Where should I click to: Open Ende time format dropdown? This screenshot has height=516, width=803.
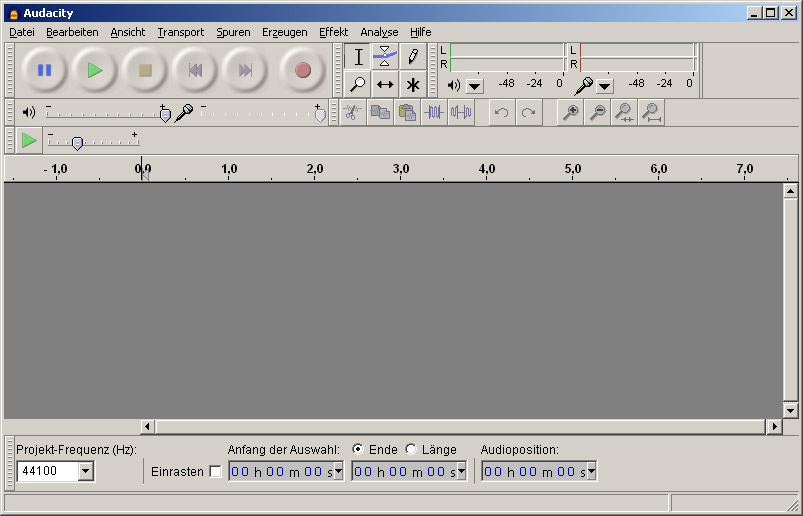pos(461,471)
